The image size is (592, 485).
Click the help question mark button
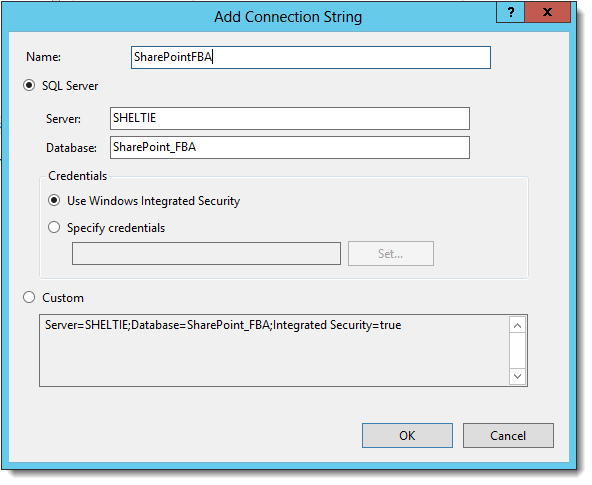point(510,12)
